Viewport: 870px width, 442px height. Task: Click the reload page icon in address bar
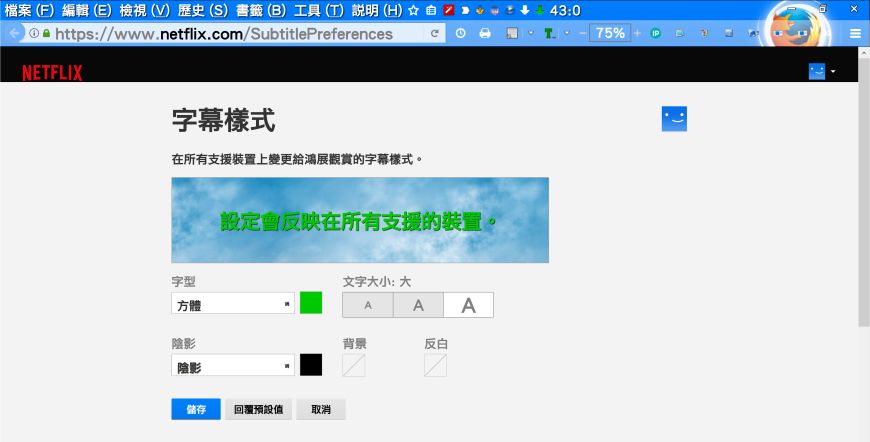tap(435, 33)
